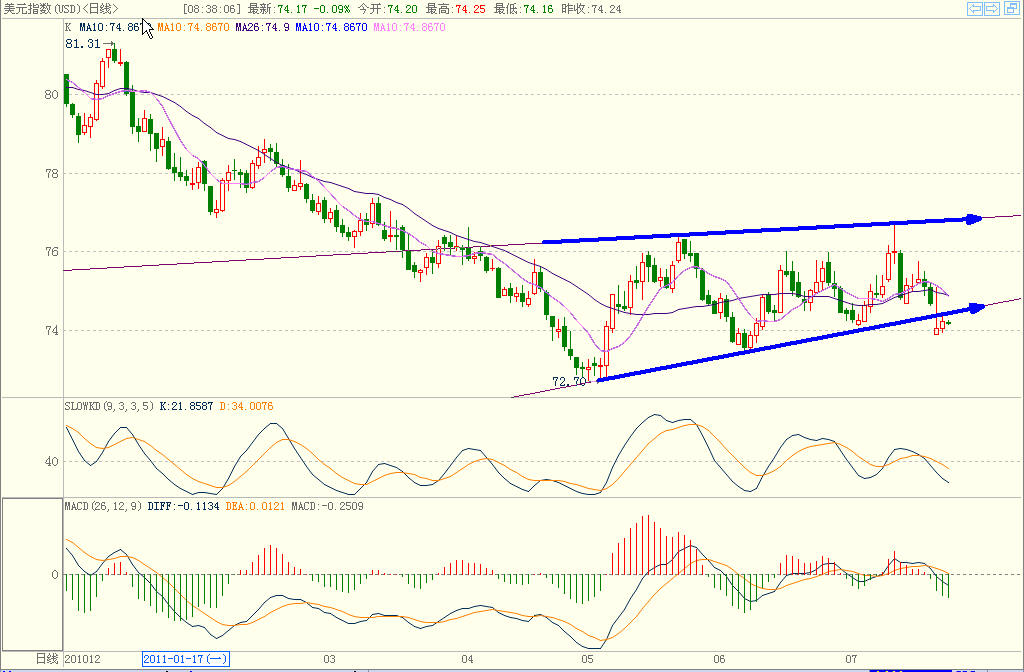Click the 72.70 low price marker
This screenshot has width=1024, height=672.
click(569, 381)
